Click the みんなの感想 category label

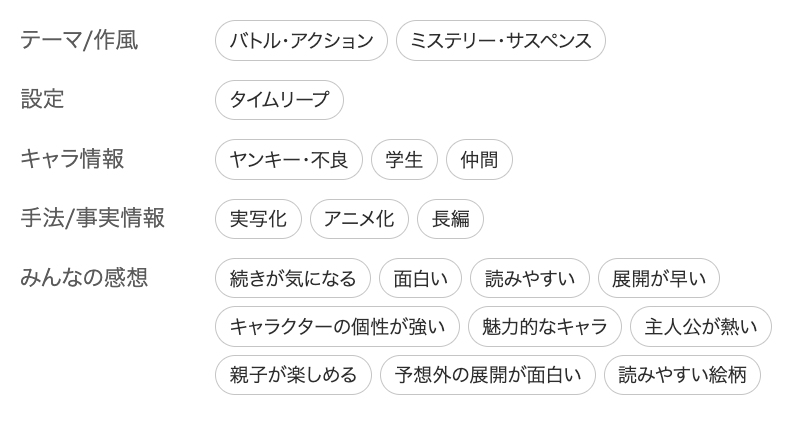coord(84,277)
